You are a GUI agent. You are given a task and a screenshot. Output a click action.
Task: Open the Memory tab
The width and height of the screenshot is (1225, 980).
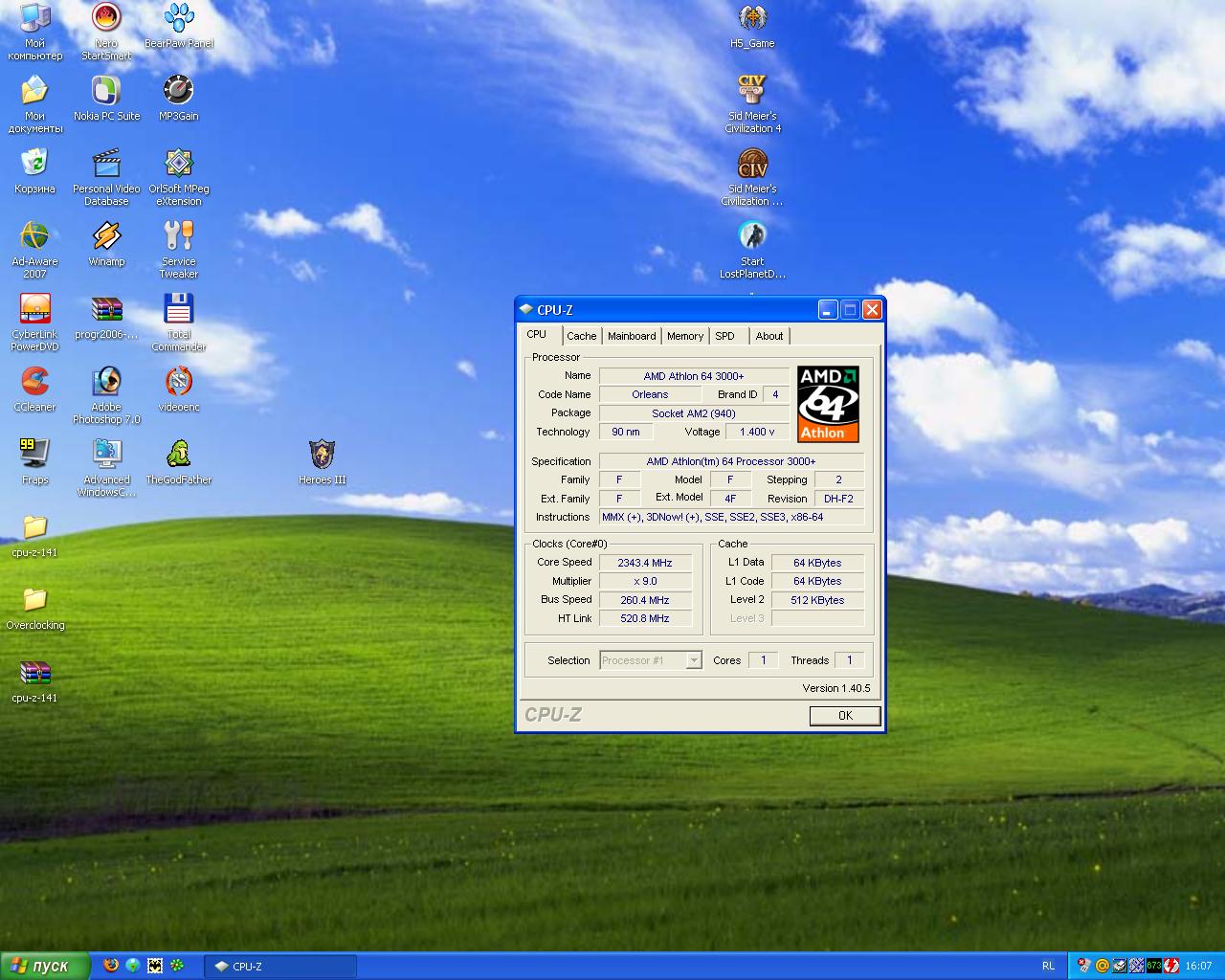(685, 336)
